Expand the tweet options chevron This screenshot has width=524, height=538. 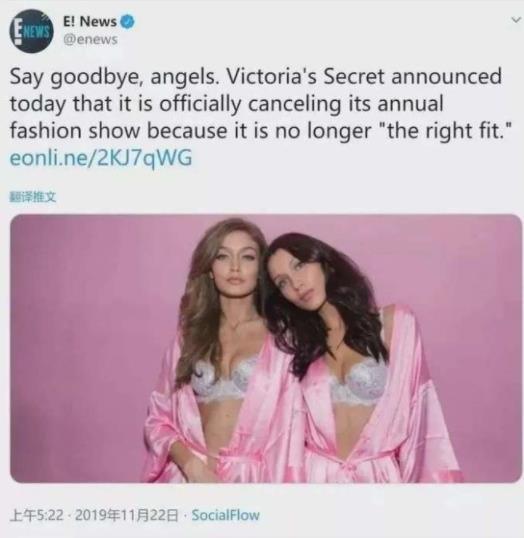[515, 20]
